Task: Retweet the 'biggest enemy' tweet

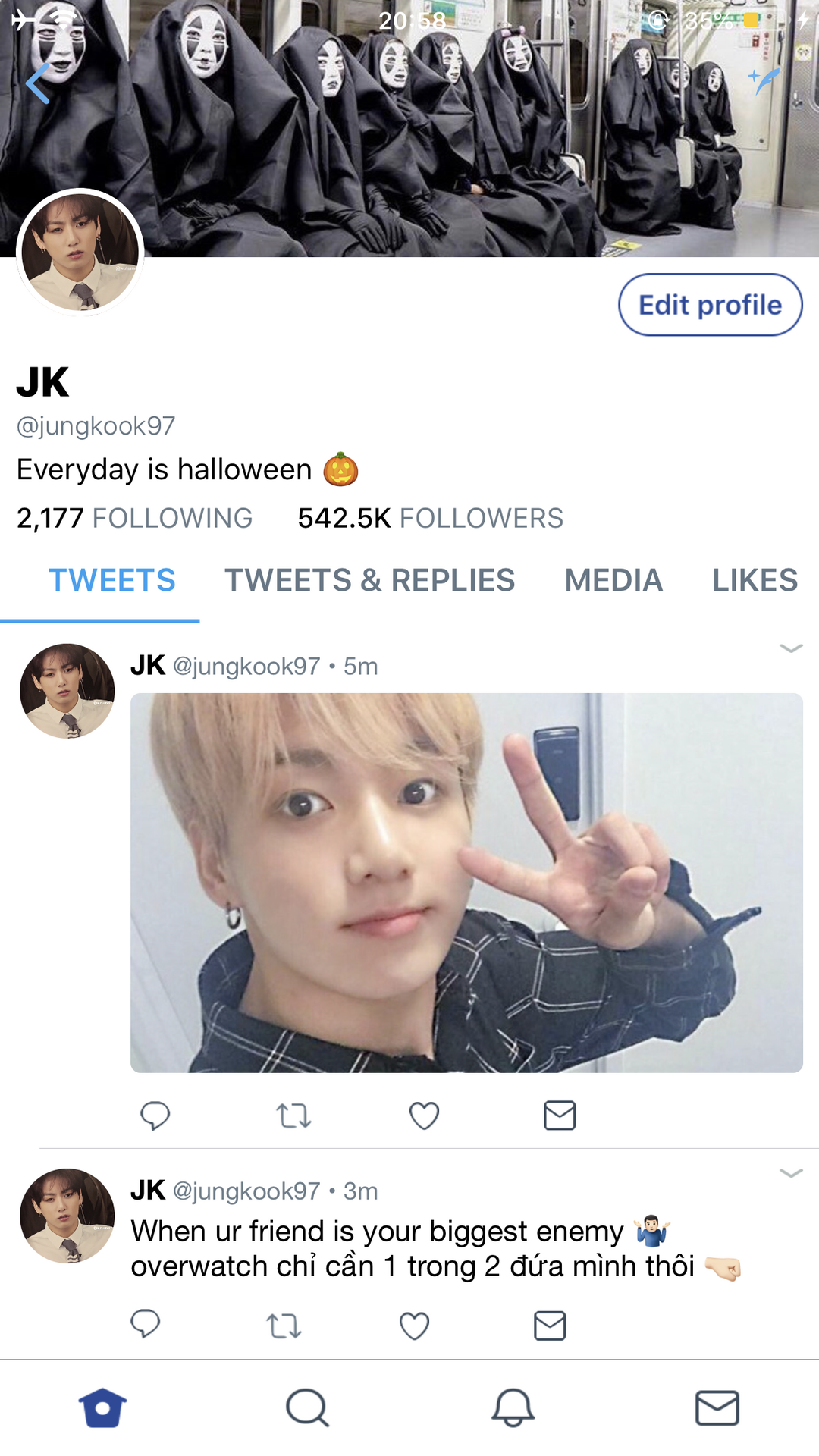Action: click(284, 1326)
